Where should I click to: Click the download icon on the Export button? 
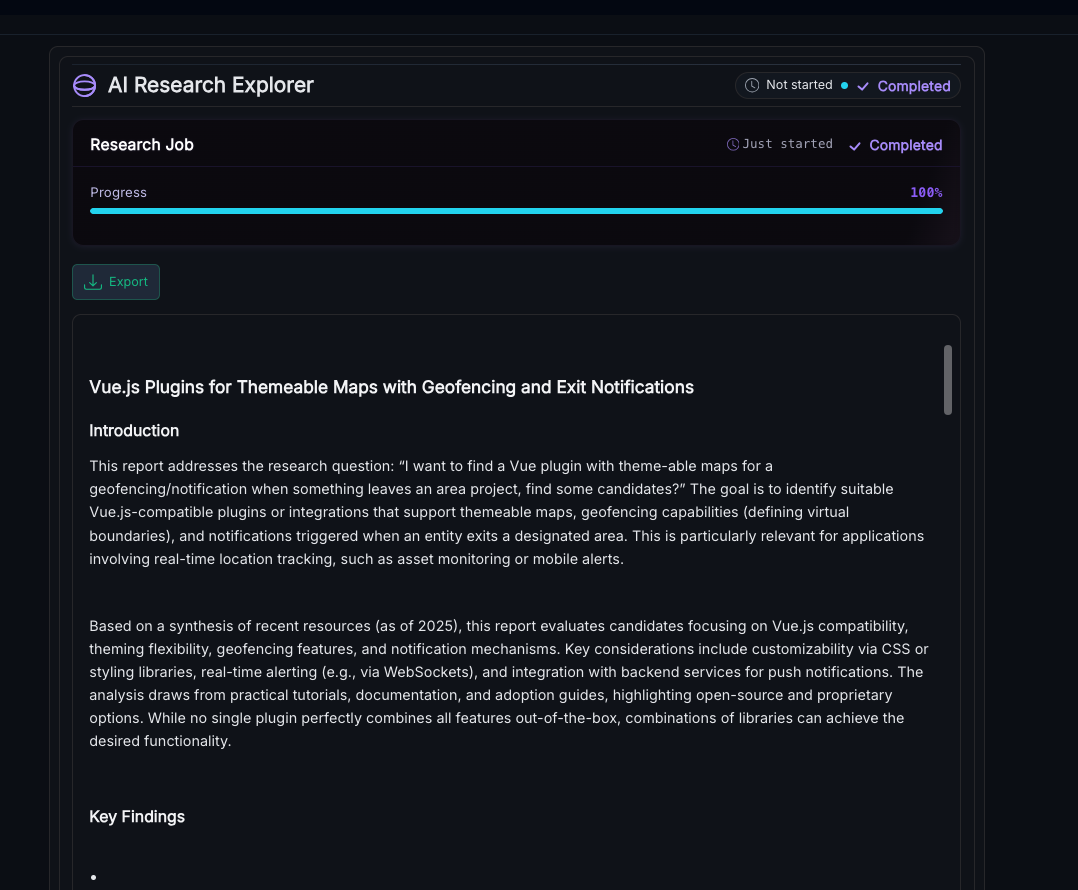click(x=93, y=282)
